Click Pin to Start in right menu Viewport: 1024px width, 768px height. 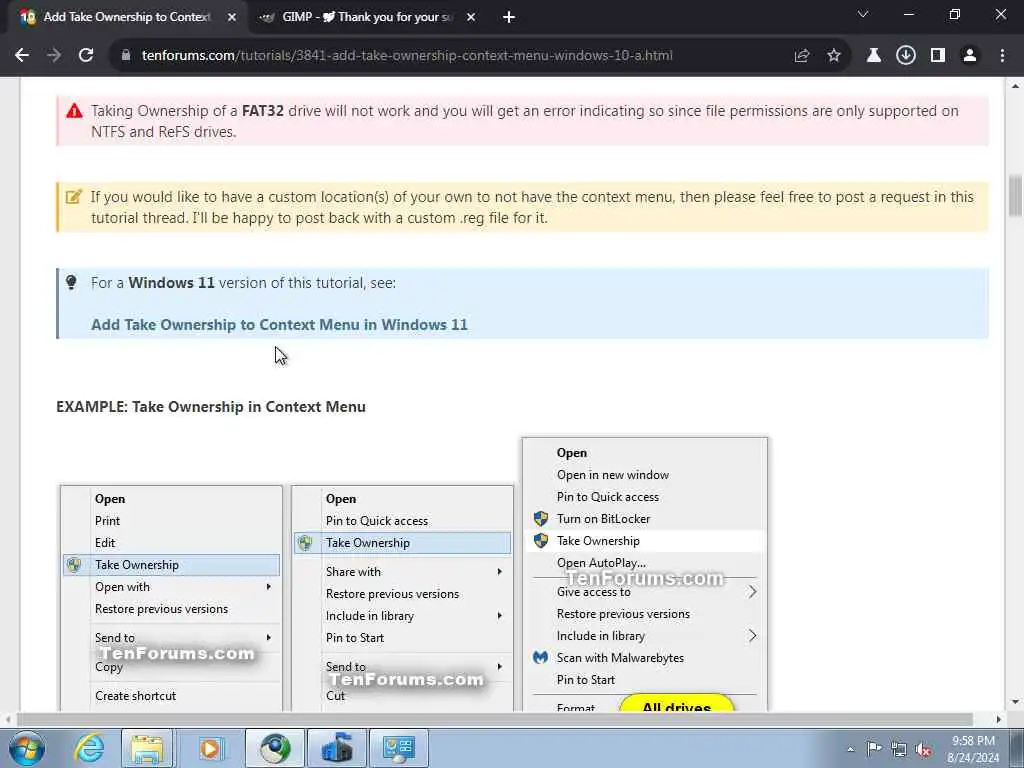(586, 680)
